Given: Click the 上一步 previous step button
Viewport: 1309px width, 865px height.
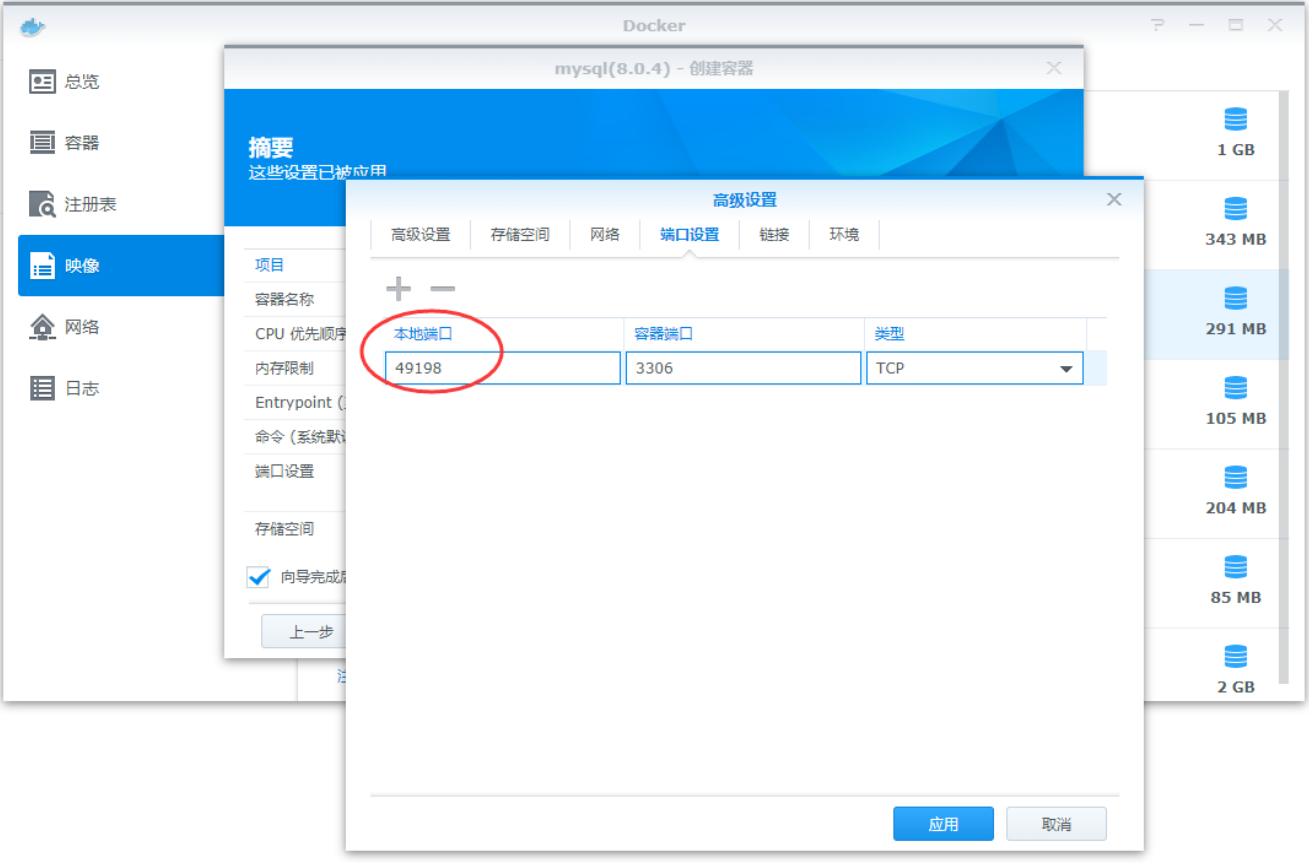Looking at the screenshot, I should coord(310,632).
